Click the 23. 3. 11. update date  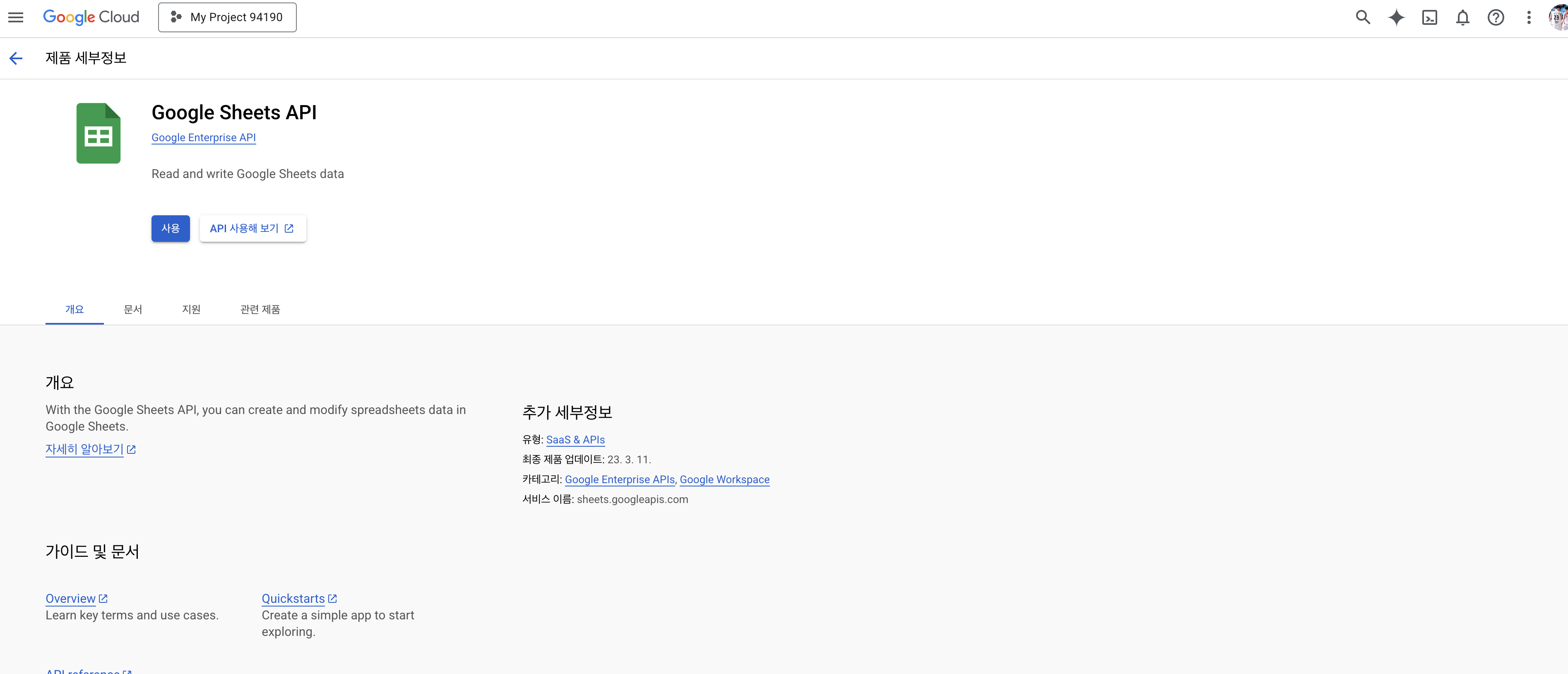(629, 460)
